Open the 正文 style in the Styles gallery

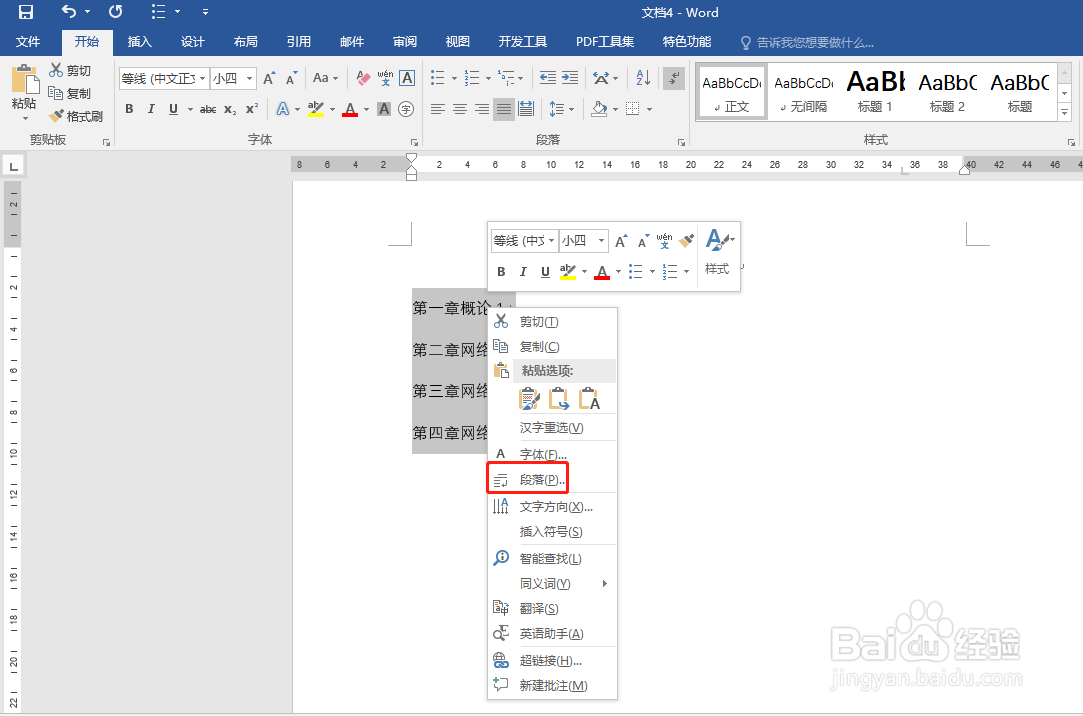(x=731, y=91)
